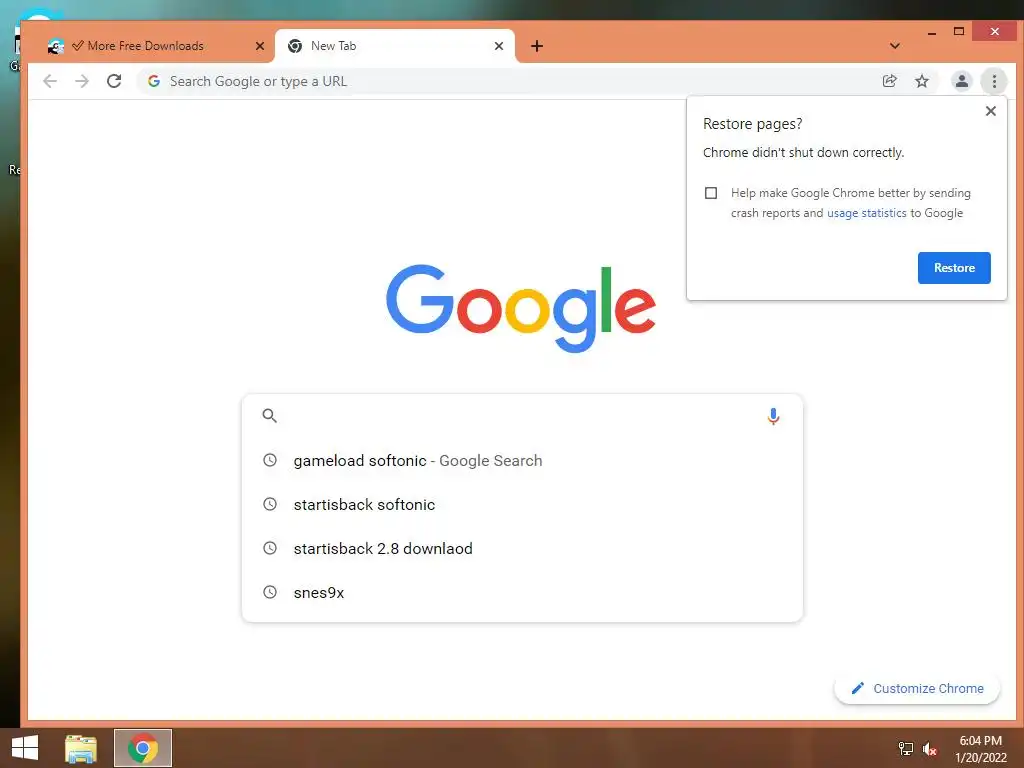Click the Customize Chrome button

pyautogui.click(x=917, y=688)
